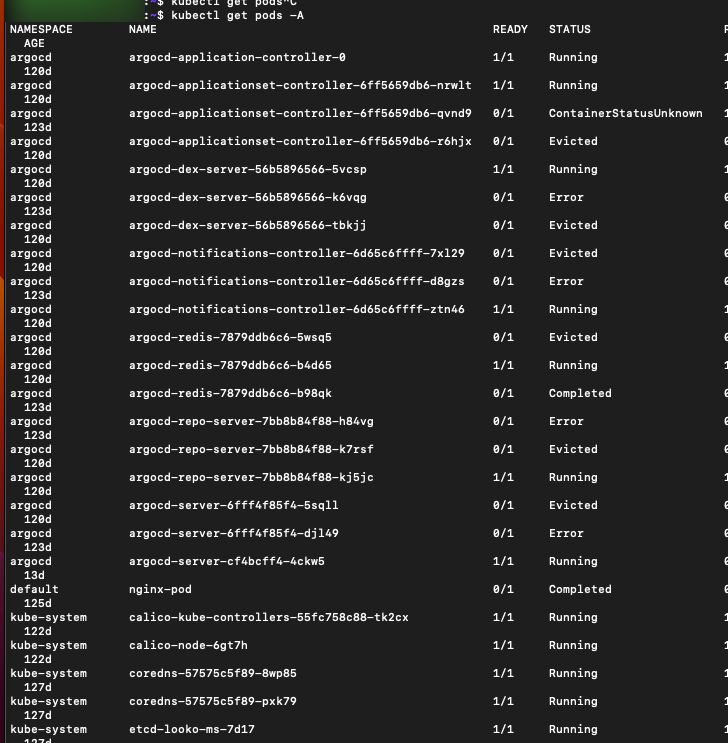Select pod name argocd-server-6fff4f85f4-djl49
The height and width of the screenshot is (743, 728).
(234, 533)
